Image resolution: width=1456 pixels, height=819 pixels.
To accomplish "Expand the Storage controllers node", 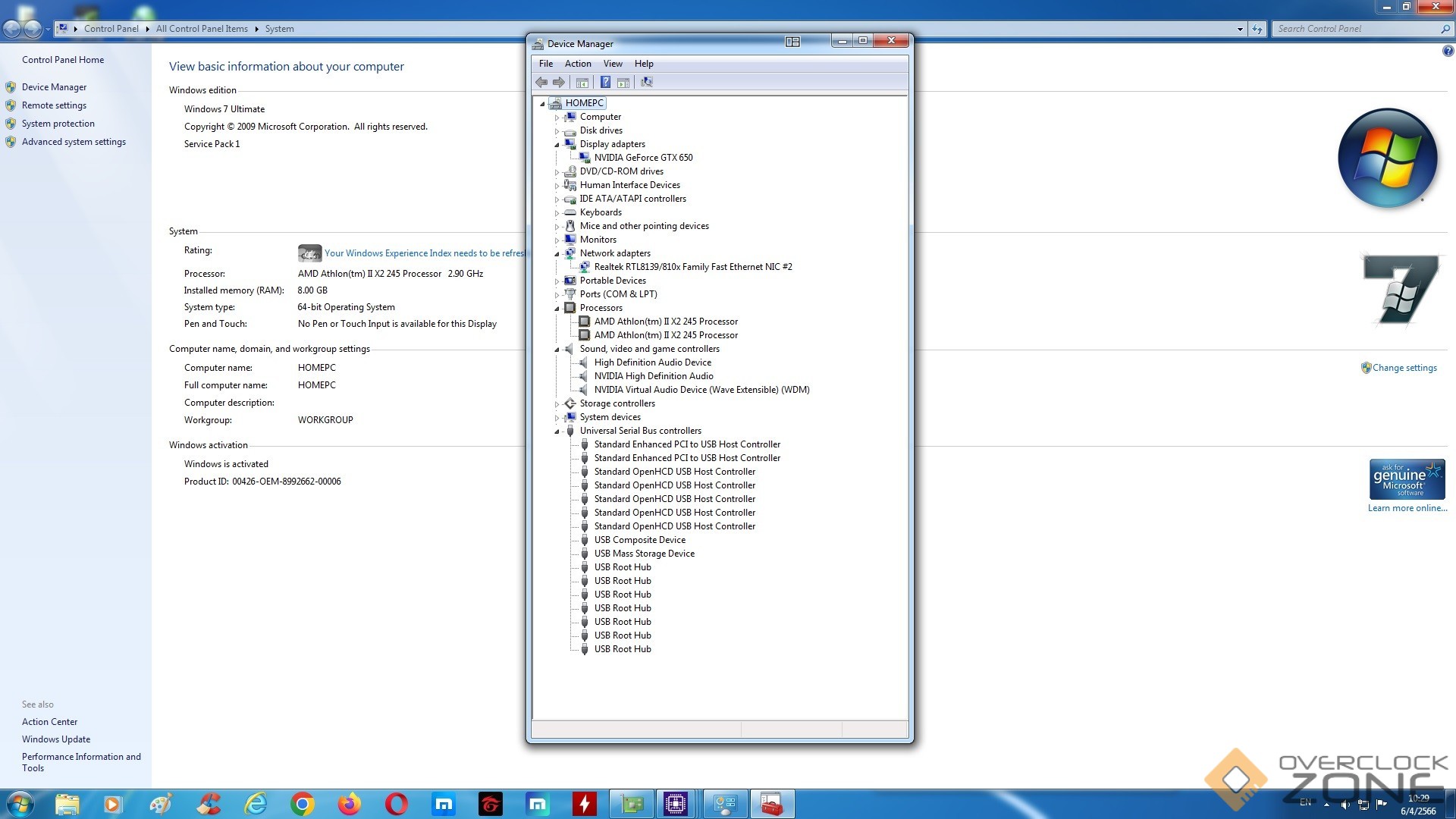I will pos(557,404).
